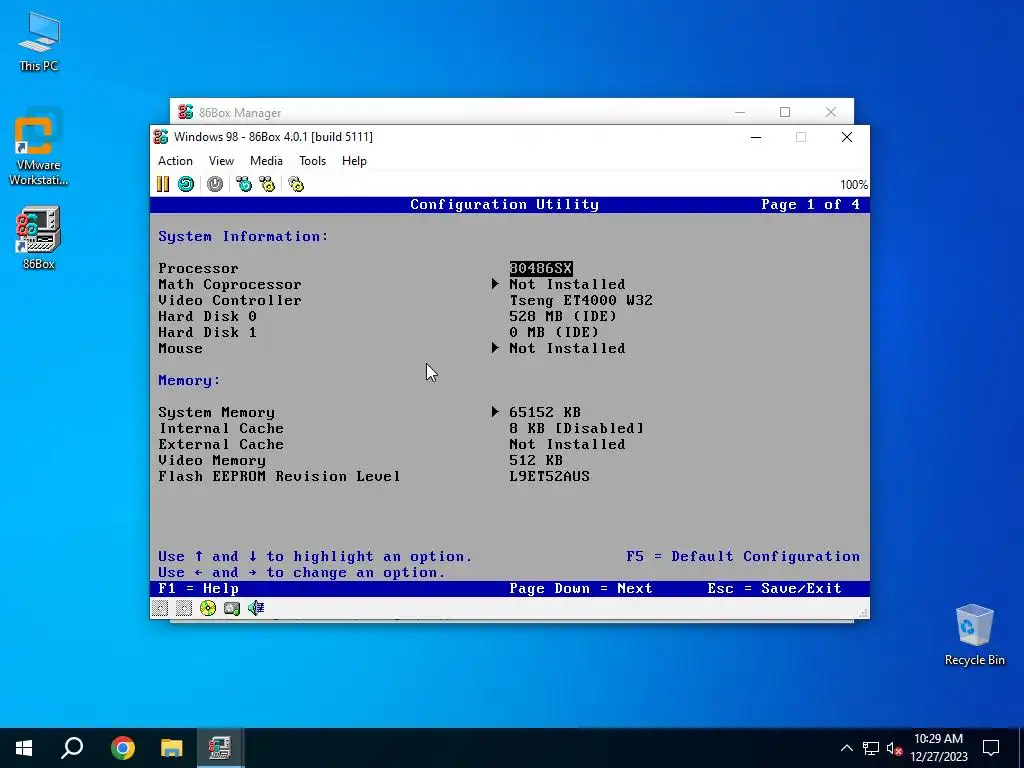Open taskbar search magnifier
The image size is (1024, 768).
click(72, 748)
